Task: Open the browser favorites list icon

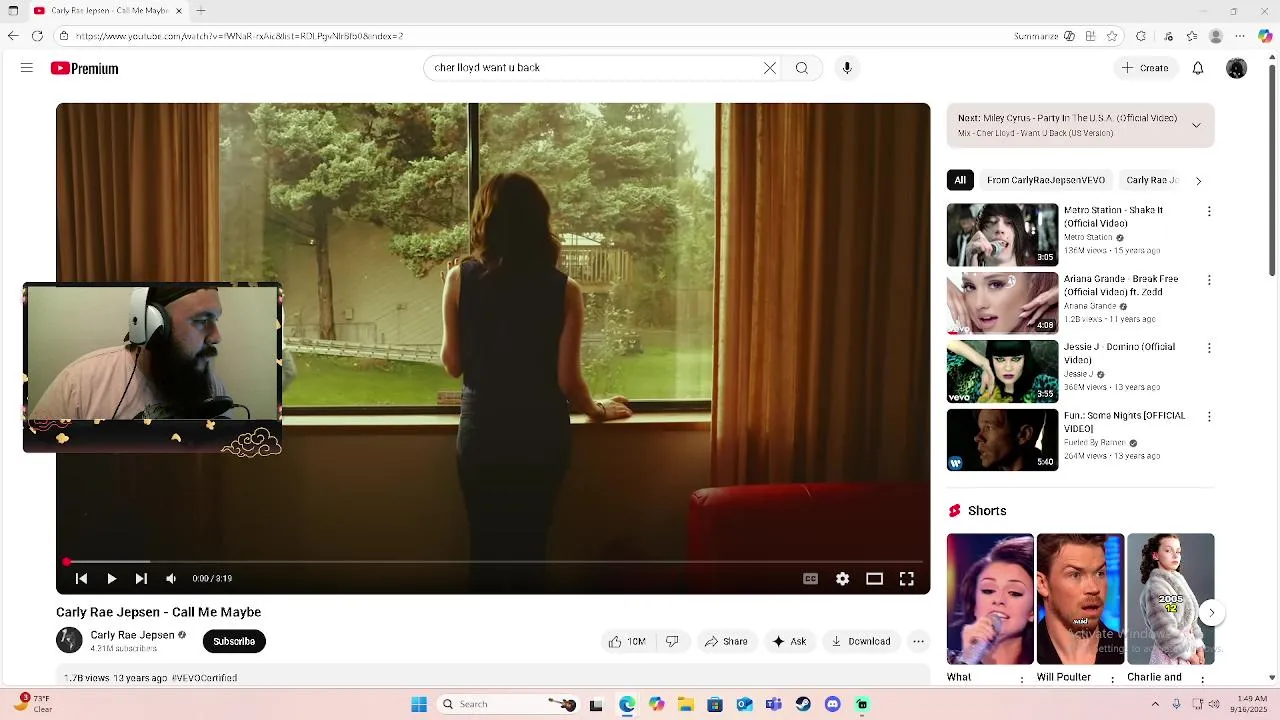Action: click(x=1192, y=36)
